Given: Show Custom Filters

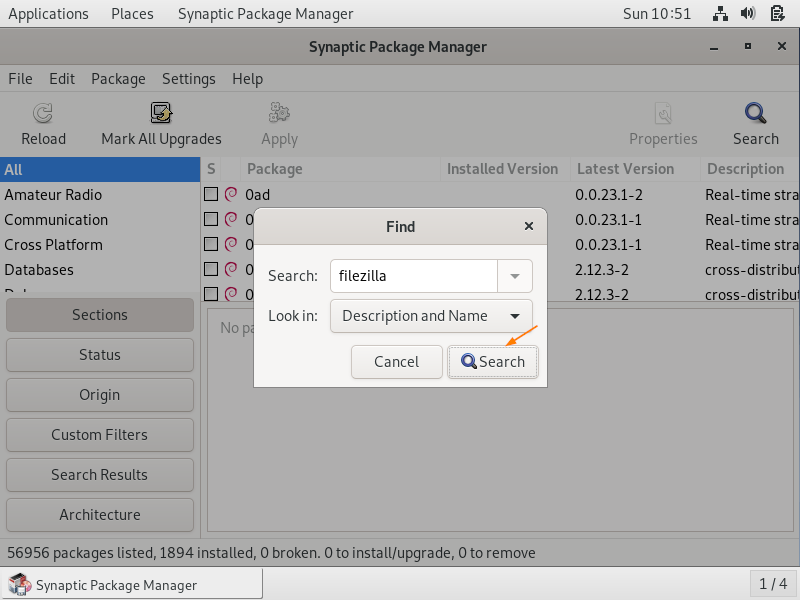Looking at the screenshot, I should click(x=100, y=435).
